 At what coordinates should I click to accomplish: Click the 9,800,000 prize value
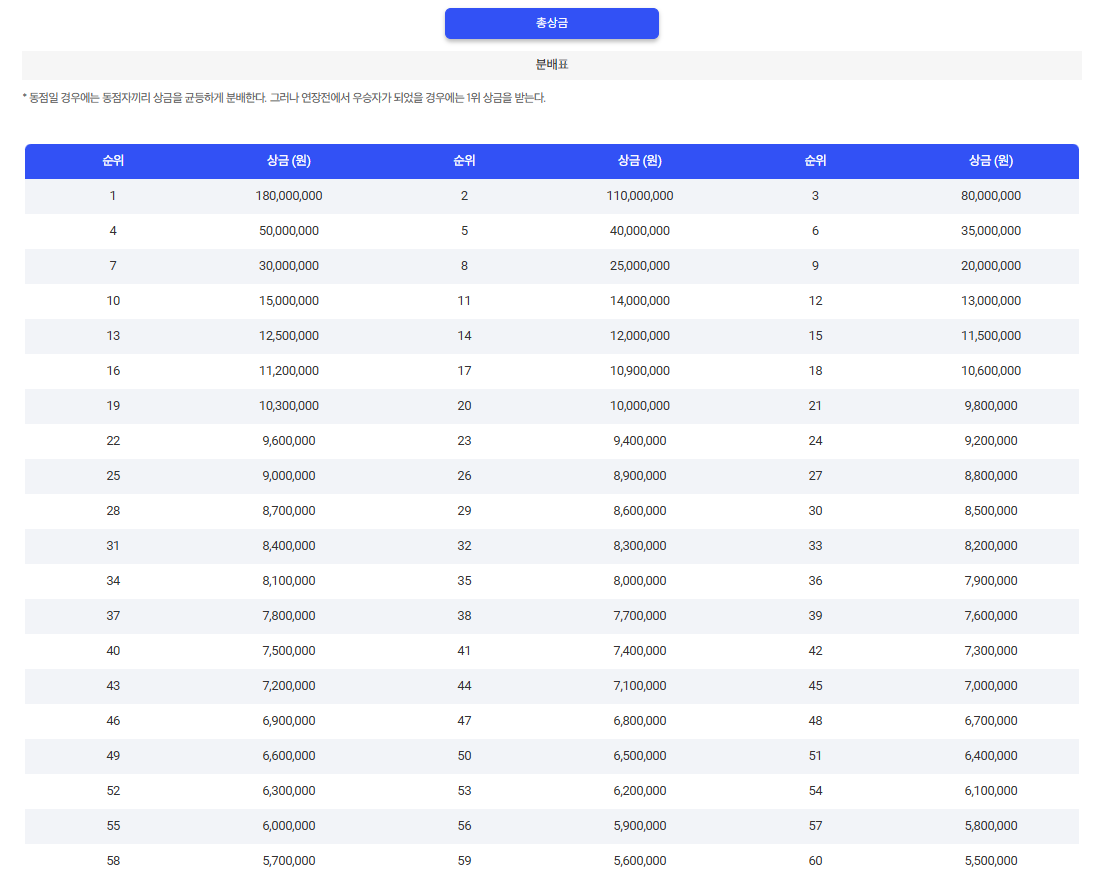(990, 406)
